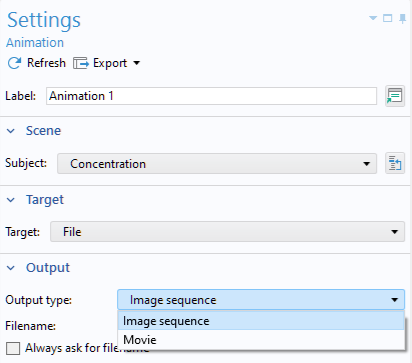This screenshot has height=363, width=412.
Task: Close the Output type dropdown
Action: tap(261, 300)
